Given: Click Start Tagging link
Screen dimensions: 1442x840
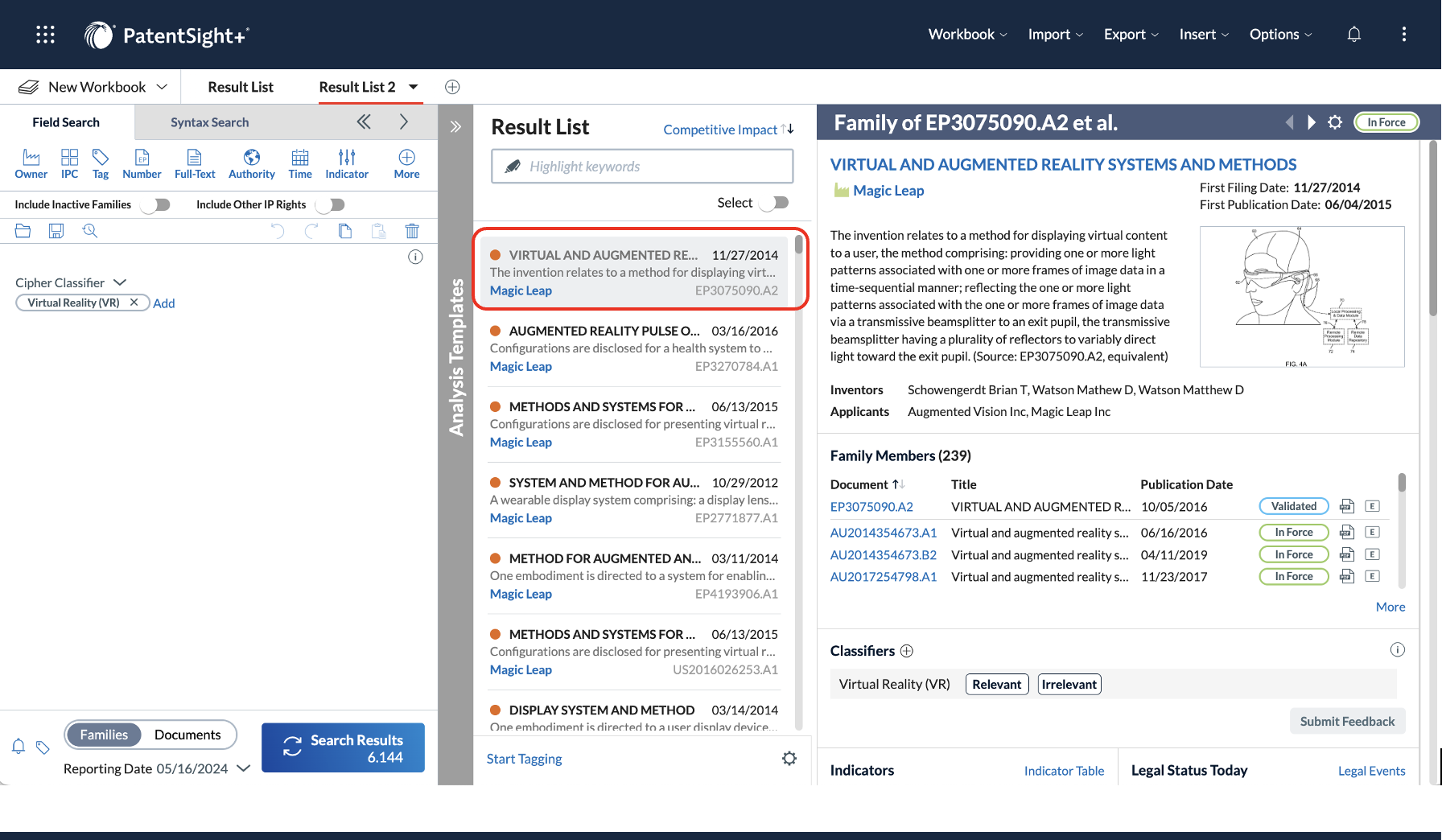Looking at the screenshot, I should coord(524,759).
